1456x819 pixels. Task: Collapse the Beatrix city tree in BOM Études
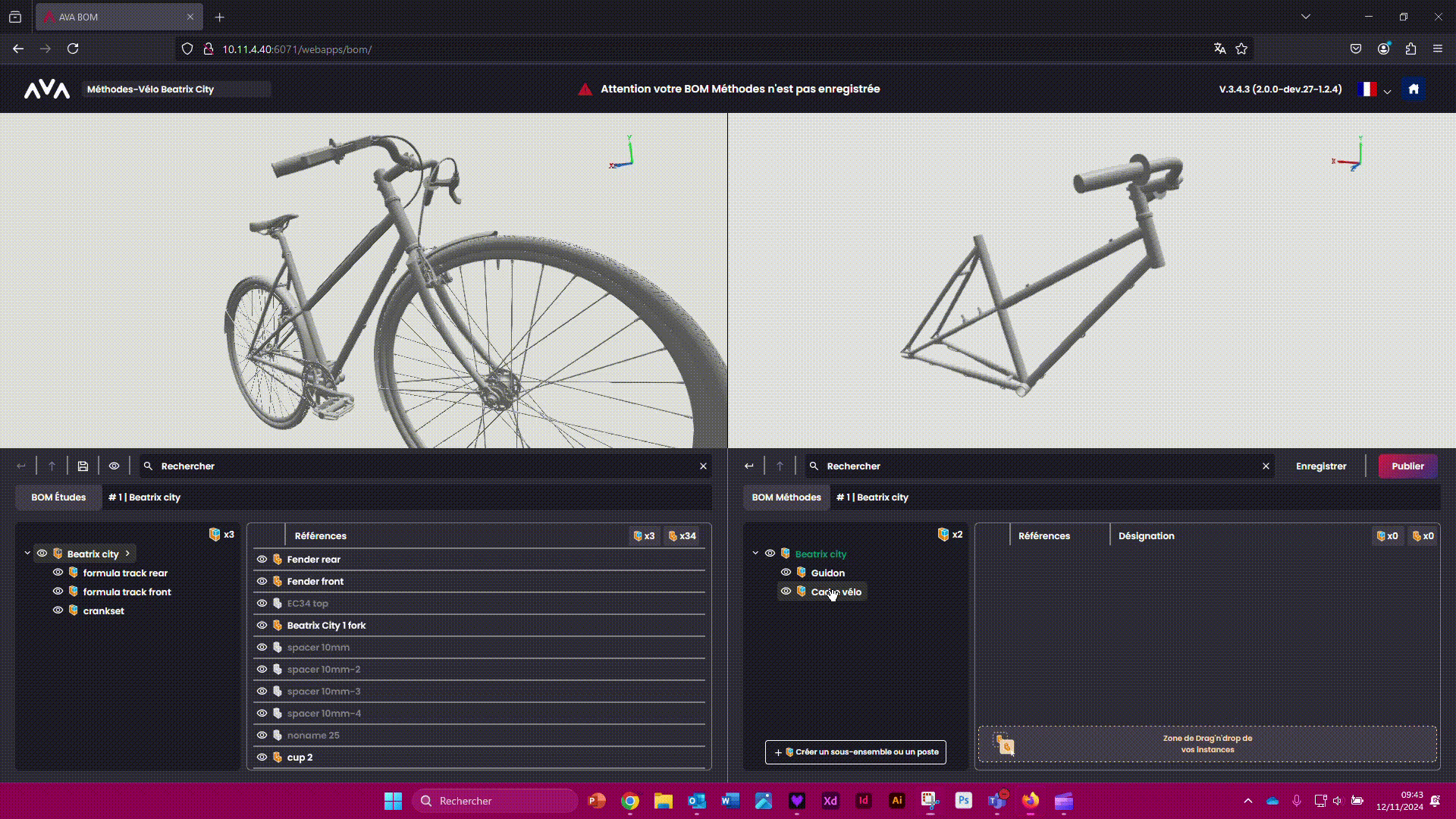click(x=27, y=554)
